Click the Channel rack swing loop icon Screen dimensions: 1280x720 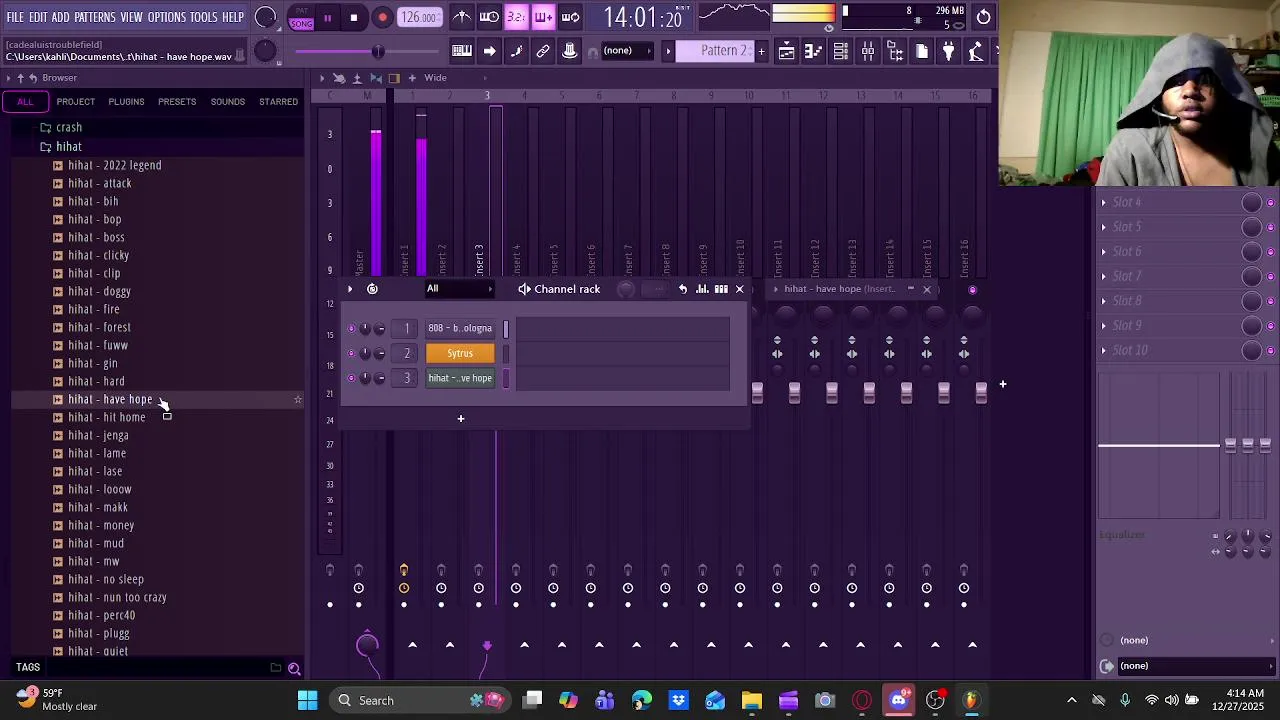click(372, 289)
